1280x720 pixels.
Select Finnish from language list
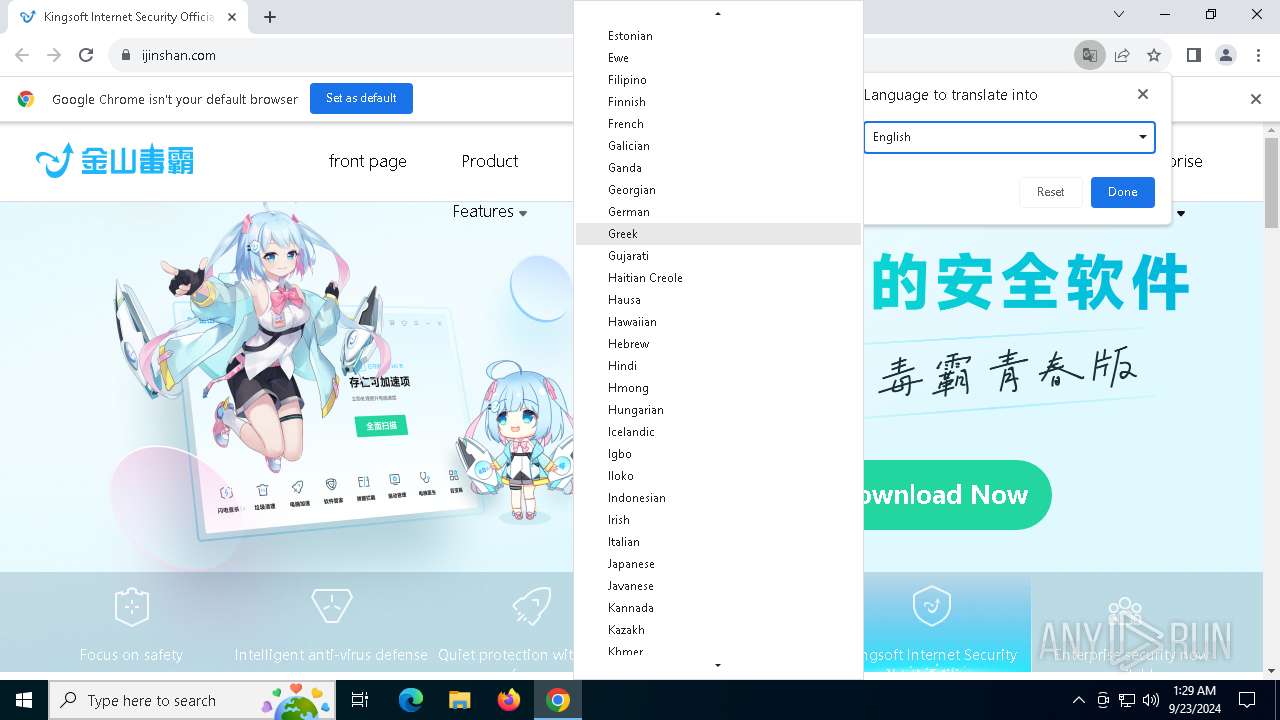[718, 102]
